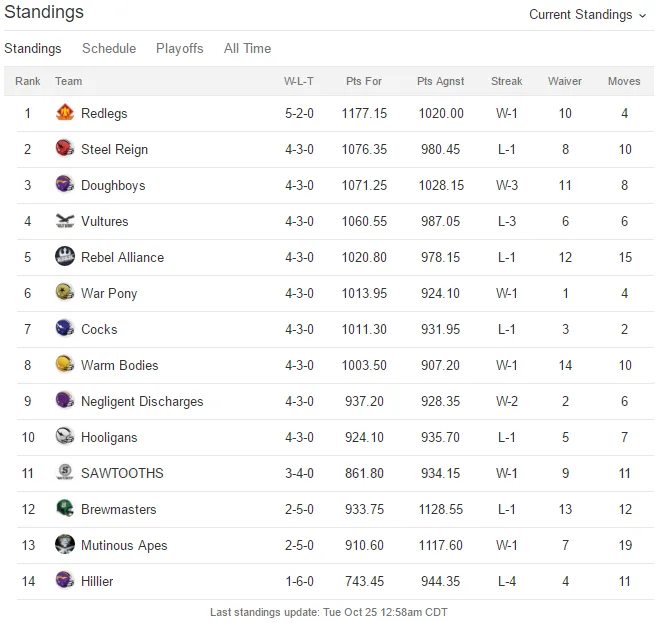Open the Current Standings dropdown
The image size is (656, 623).
coord(588,15)
